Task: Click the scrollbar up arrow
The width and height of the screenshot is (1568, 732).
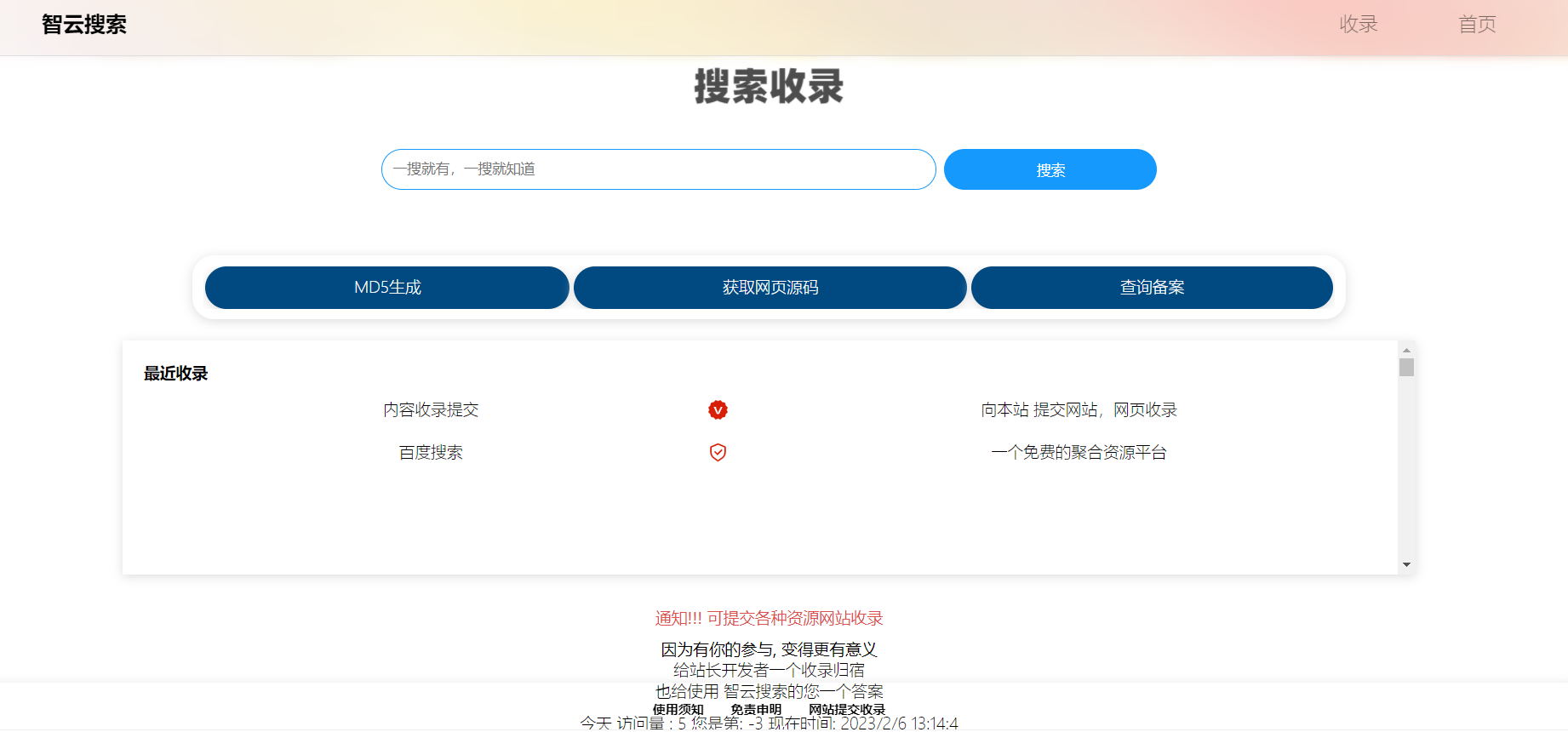Action: [x=1406, y=350]
